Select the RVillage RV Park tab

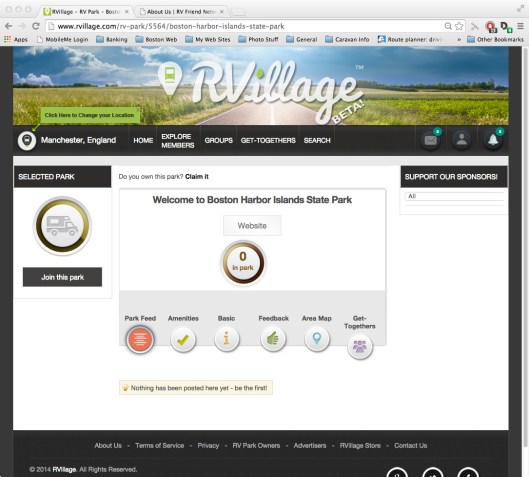(x=86, y=12)
